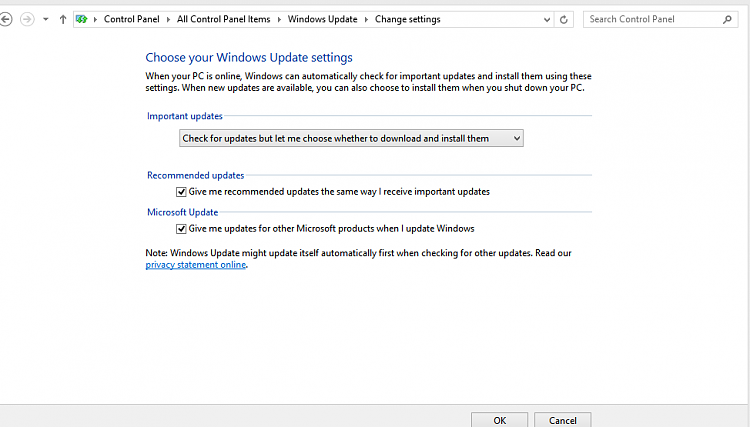Click the Microsoft Update section label
Screen dimensions: 750x427
click(x=183, y=212)
